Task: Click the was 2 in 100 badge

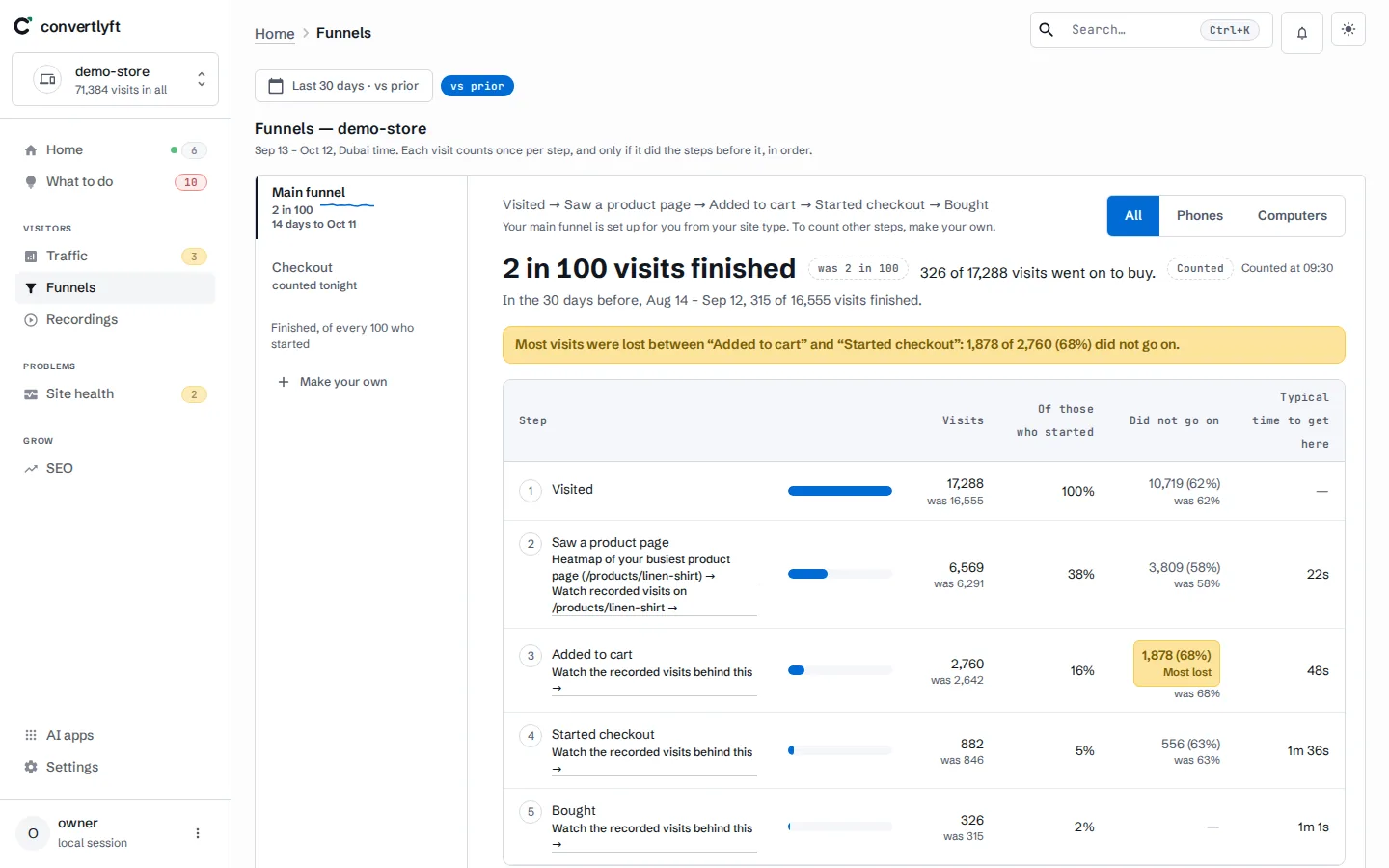Action: 858,268
